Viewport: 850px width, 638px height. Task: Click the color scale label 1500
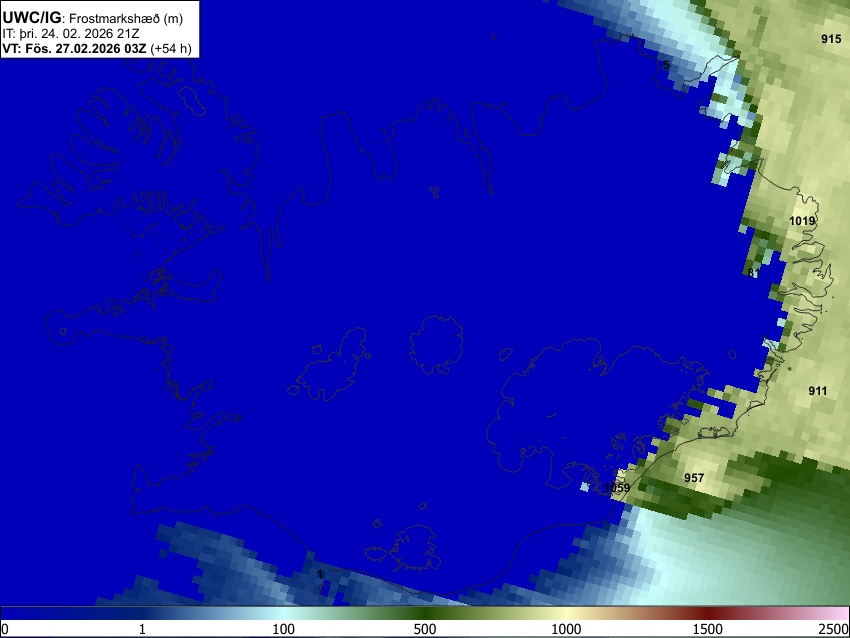[x=707, y=629]
